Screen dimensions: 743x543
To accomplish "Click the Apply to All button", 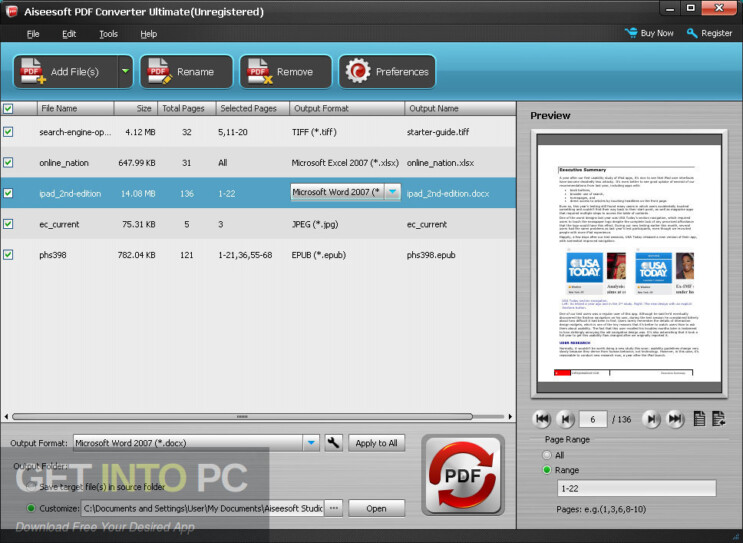I will 376,443.
